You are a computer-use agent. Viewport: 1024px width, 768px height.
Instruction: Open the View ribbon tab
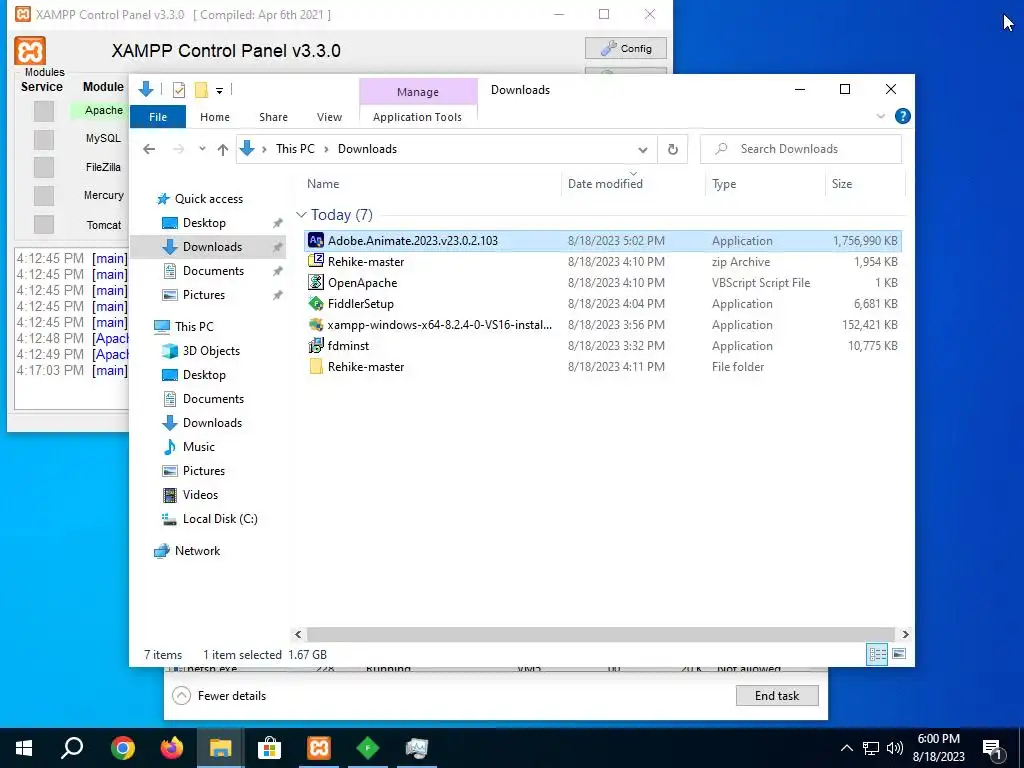[x=329, y=117]
